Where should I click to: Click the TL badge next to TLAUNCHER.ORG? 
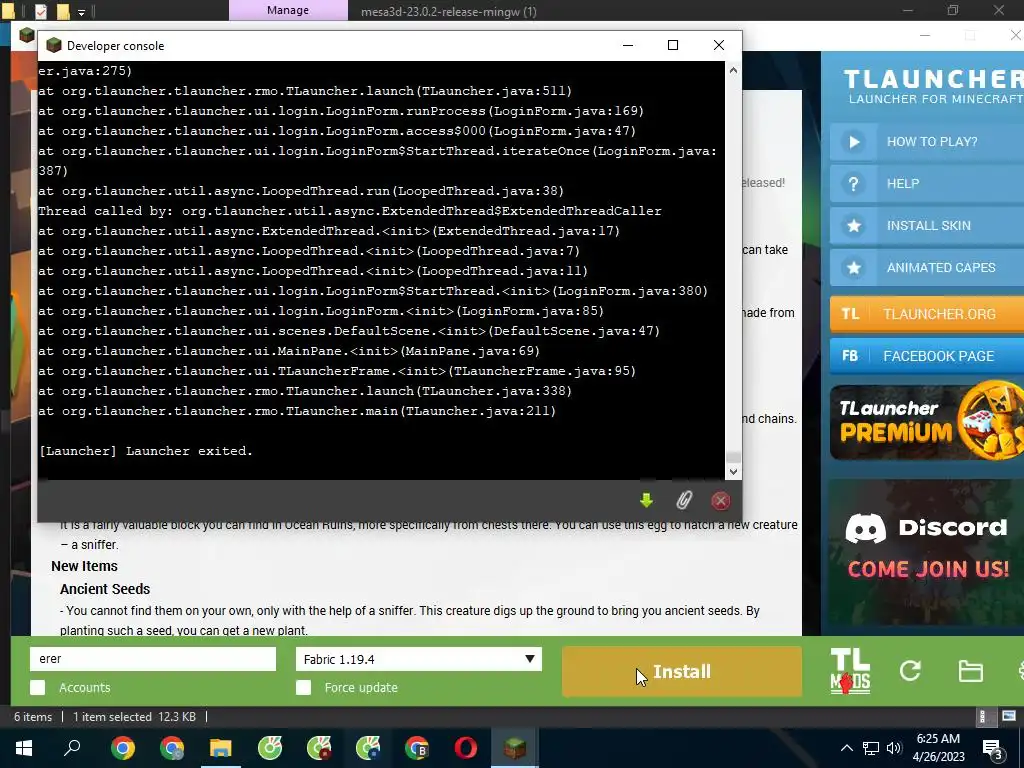(850, 314)
